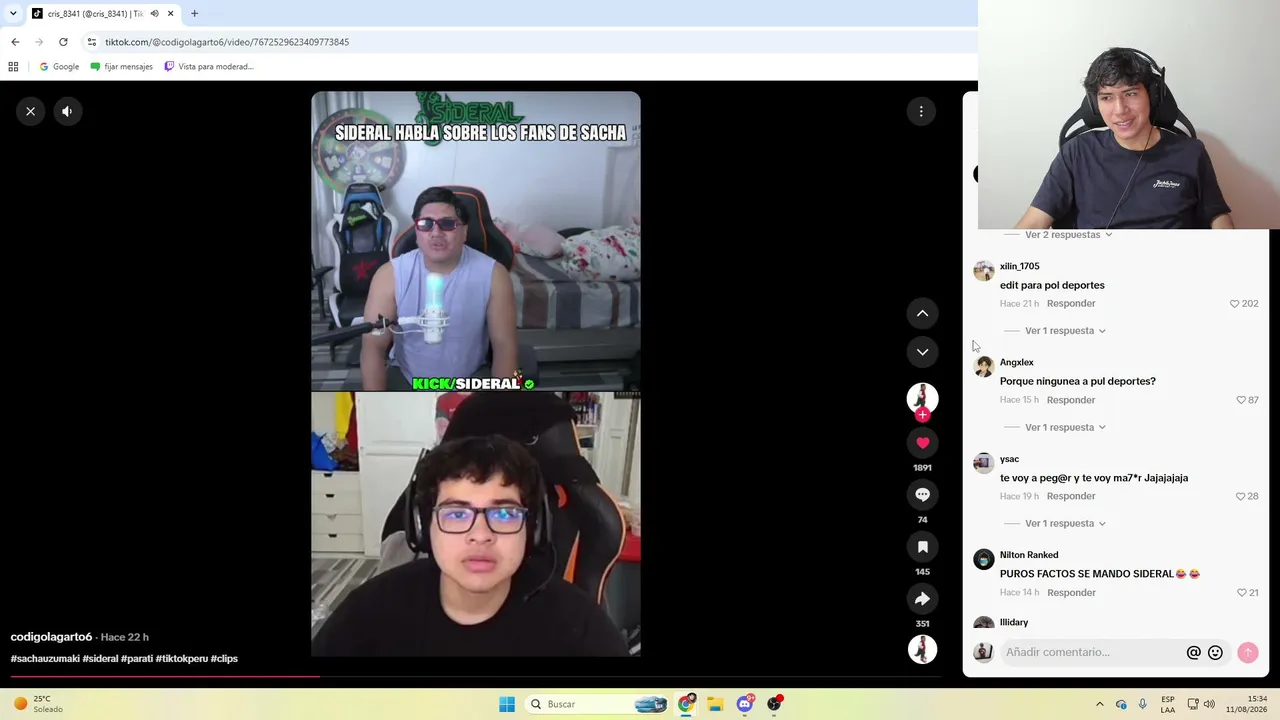1280x720 pixels.
Task: Open comments via the speech bubble icon
Action: [x=922, y=495]
